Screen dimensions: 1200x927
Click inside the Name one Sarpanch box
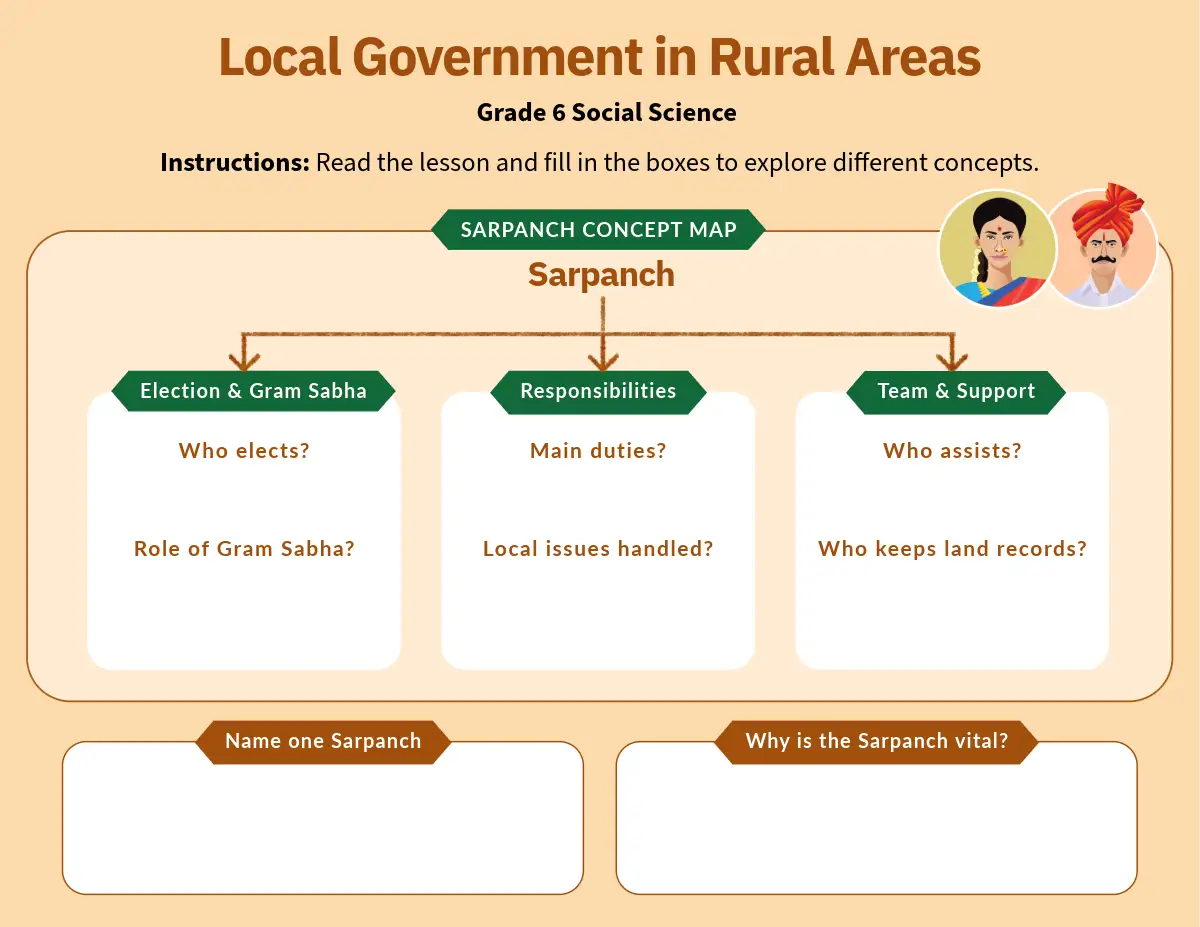322,830
